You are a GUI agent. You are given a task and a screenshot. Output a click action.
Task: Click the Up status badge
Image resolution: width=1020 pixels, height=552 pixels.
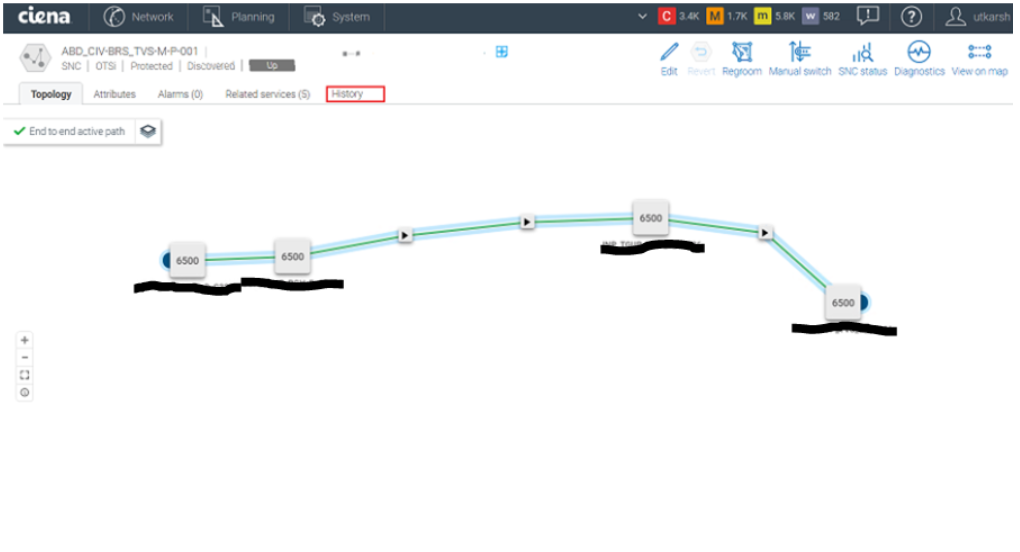(x=272, y=66)
